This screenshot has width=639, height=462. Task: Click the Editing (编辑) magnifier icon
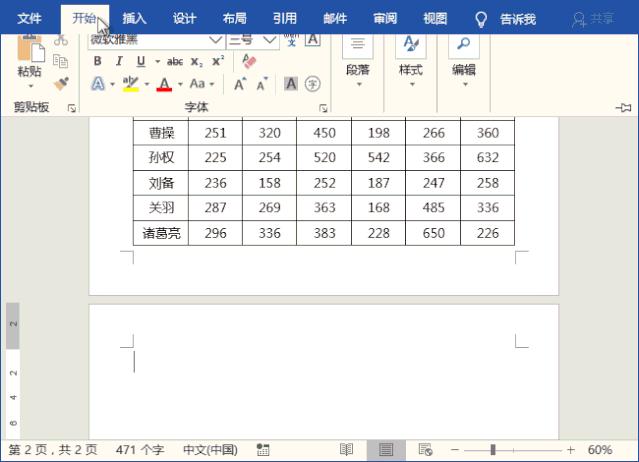coord(464,46)
